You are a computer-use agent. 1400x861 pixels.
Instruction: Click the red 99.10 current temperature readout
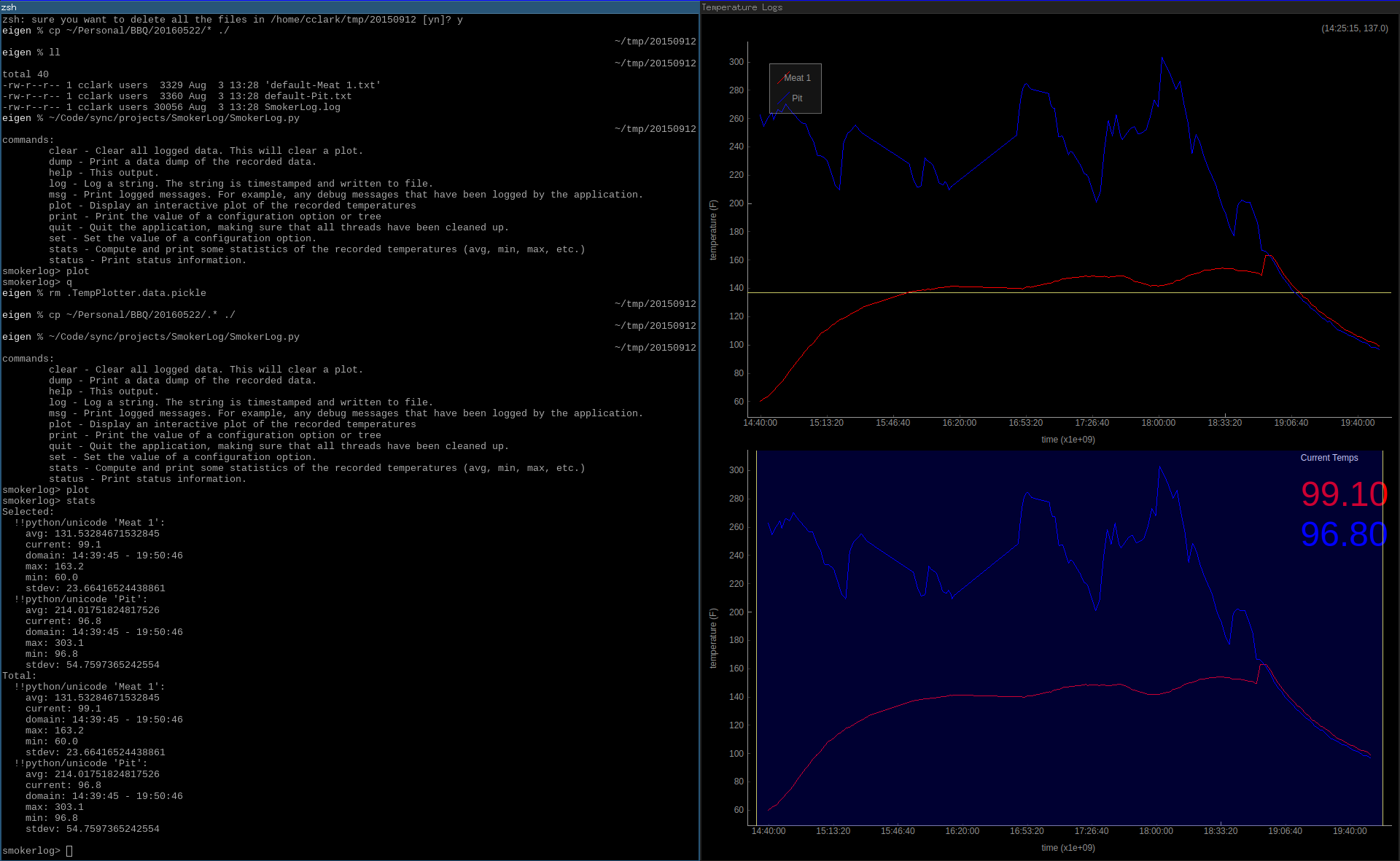[1343, 494]
